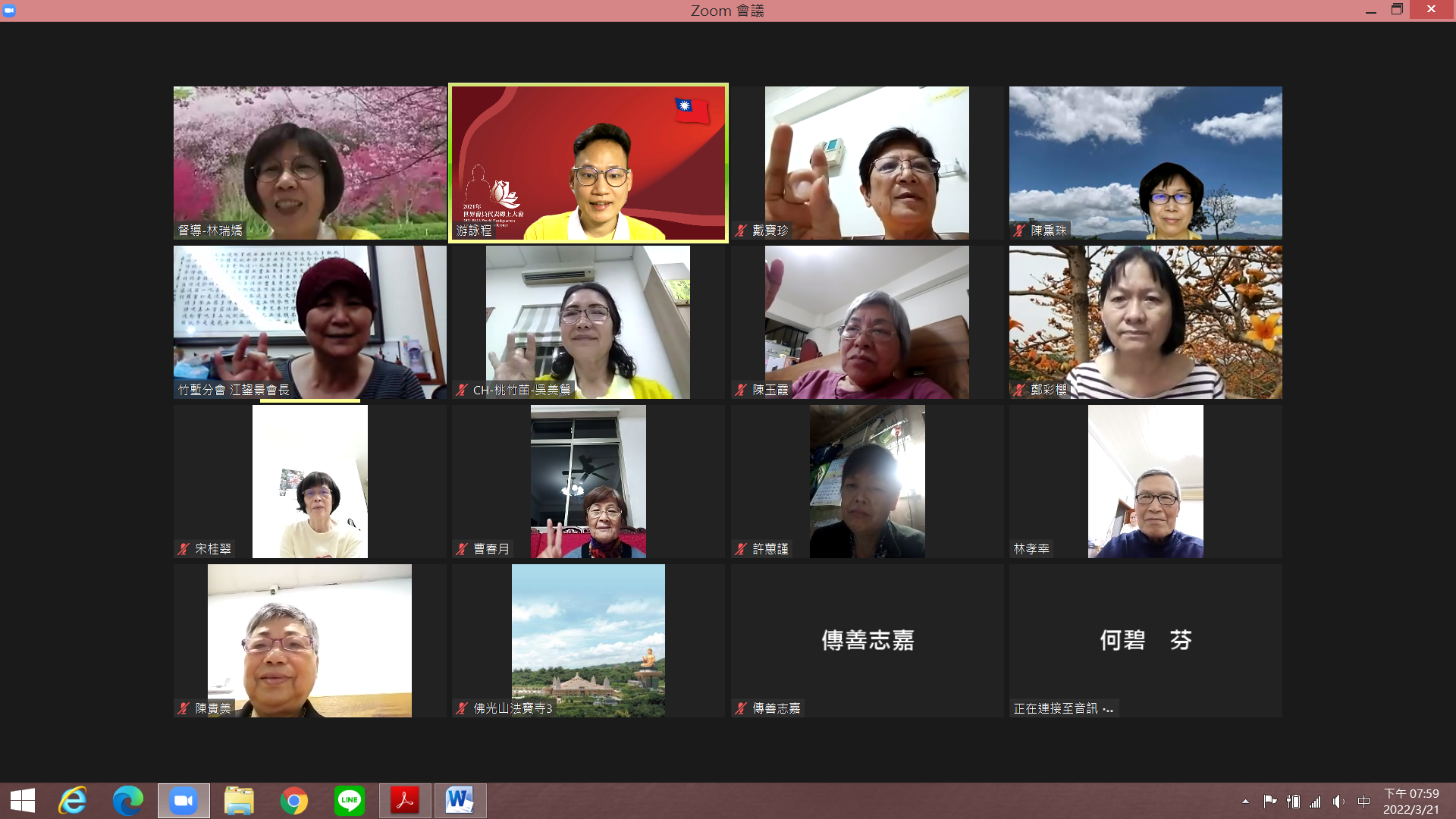Click muted mic icon beside 戴寶珍

(x=742, y=231)
